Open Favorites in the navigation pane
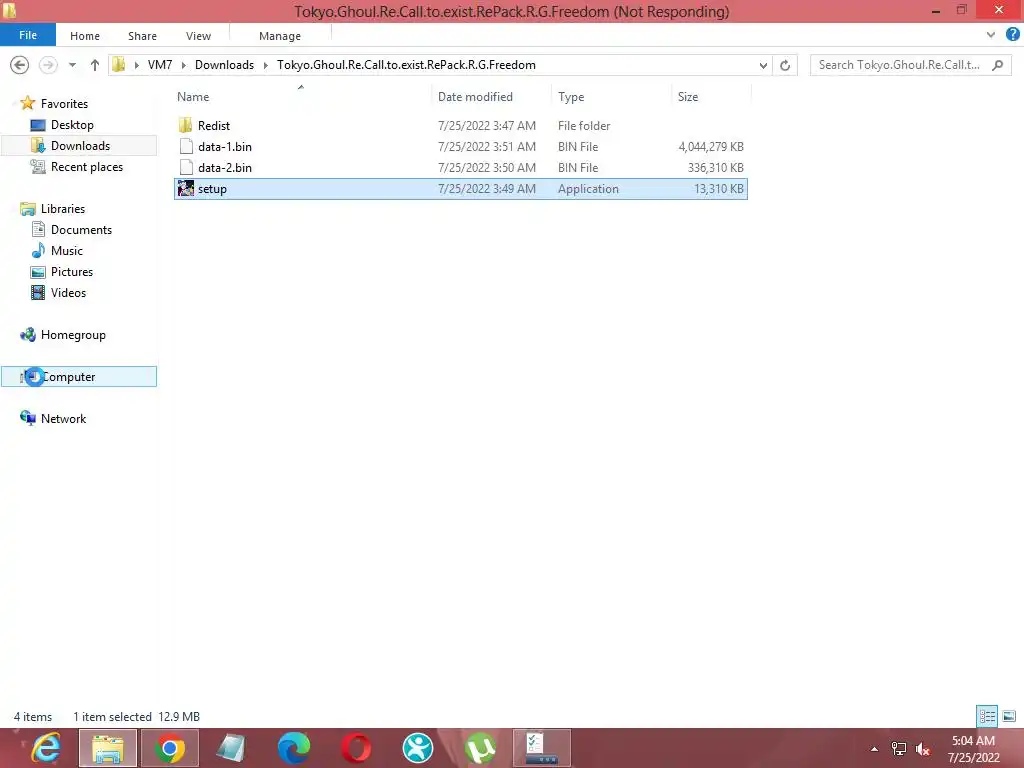Viewport: 1024px width, 768px height. point(64,104)
